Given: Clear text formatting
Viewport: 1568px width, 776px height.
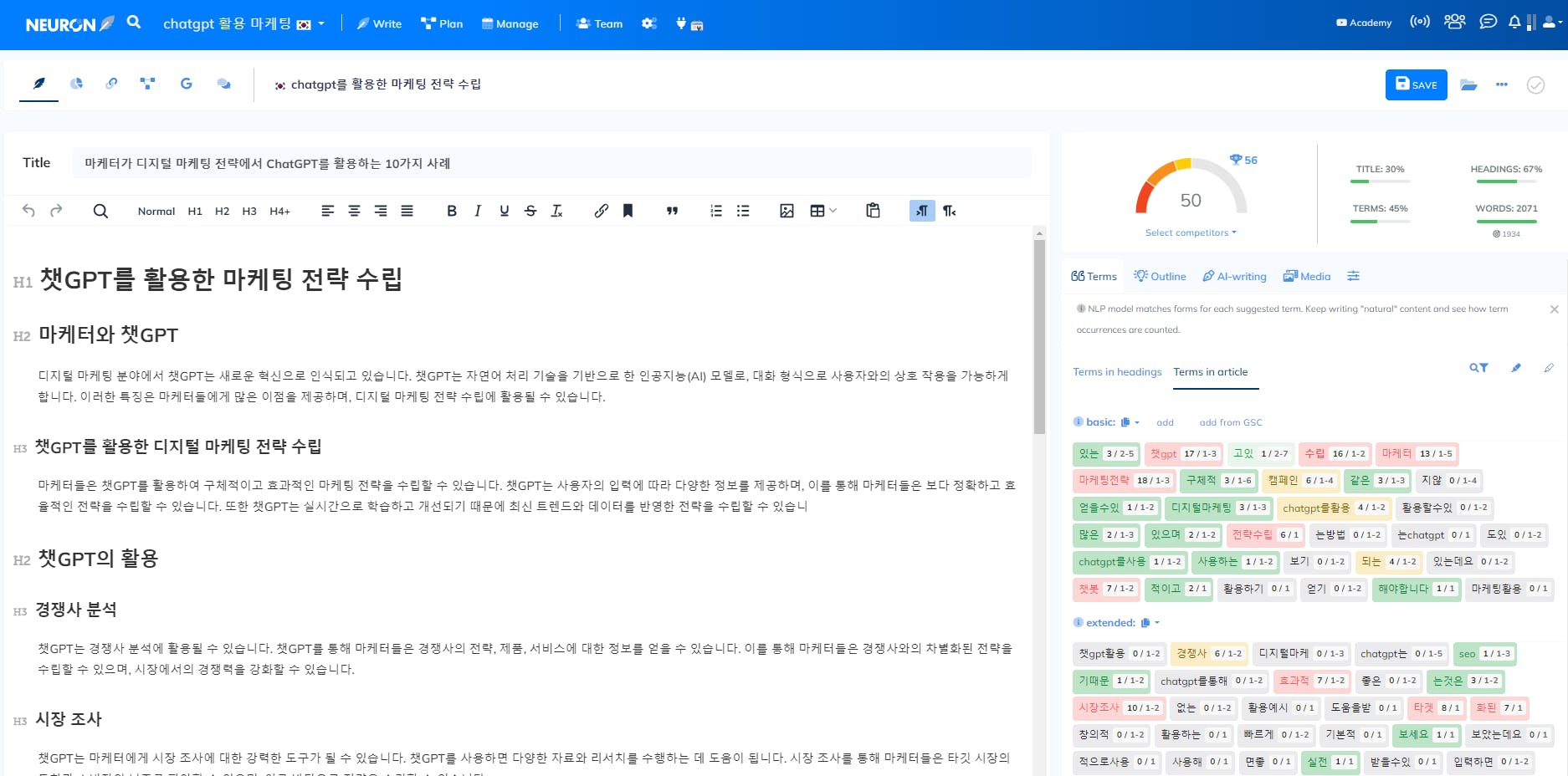Looking at the screenshot, I should point(557,211).
